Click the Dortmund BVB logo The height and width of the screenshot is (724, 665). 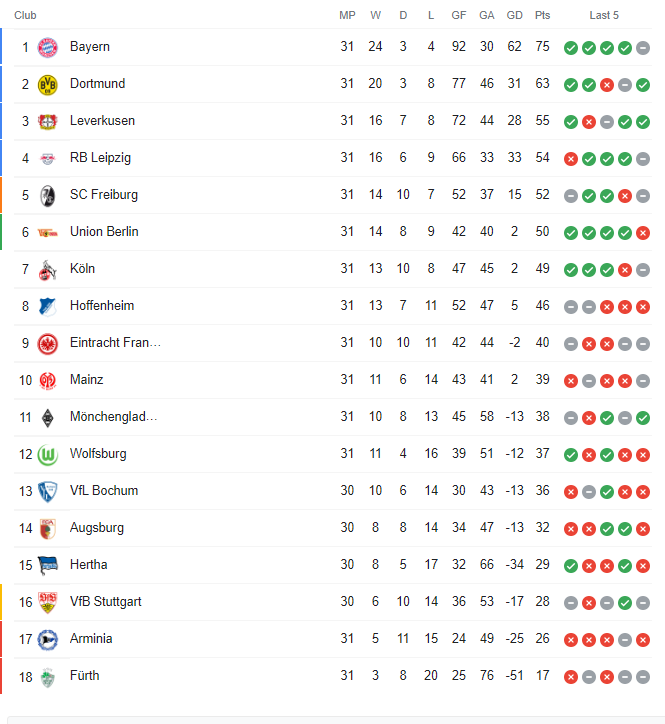[48, 84]
